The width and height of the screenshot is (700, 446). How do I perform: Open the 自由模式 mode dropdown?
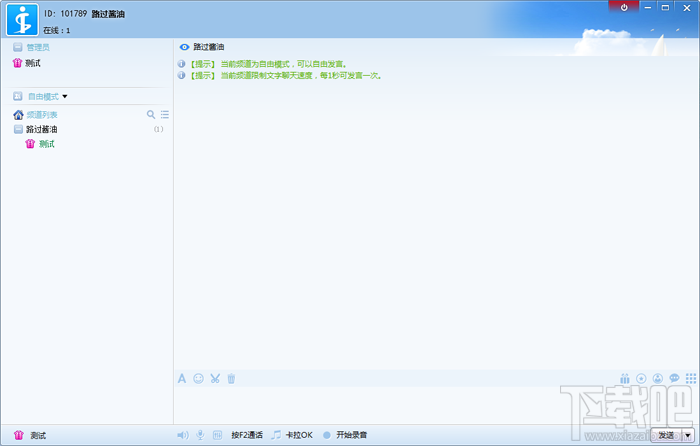coord(65,96)
